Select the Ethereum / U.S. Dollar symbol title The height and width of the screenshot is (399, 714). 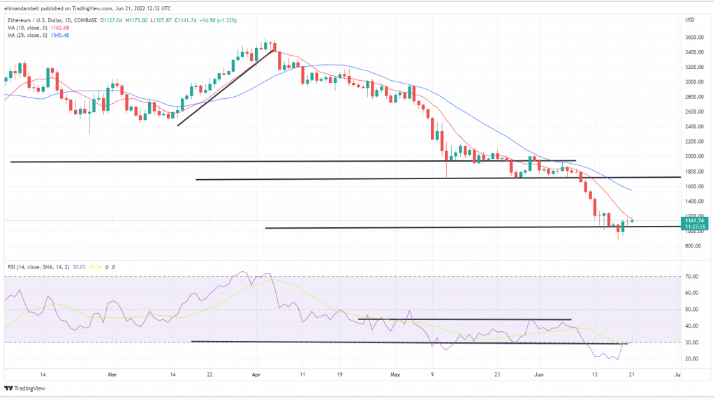pyautogui.click(x=36, y=20)
